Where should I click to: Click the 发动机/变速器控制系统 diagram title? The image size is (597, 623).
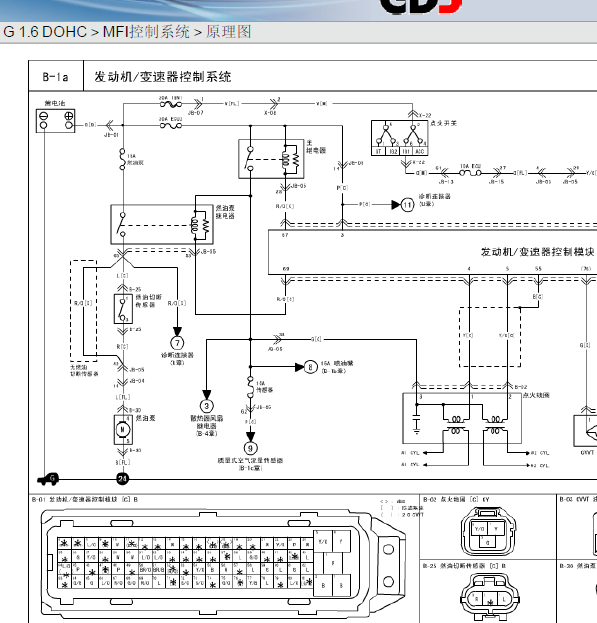[x=162, y=76]
